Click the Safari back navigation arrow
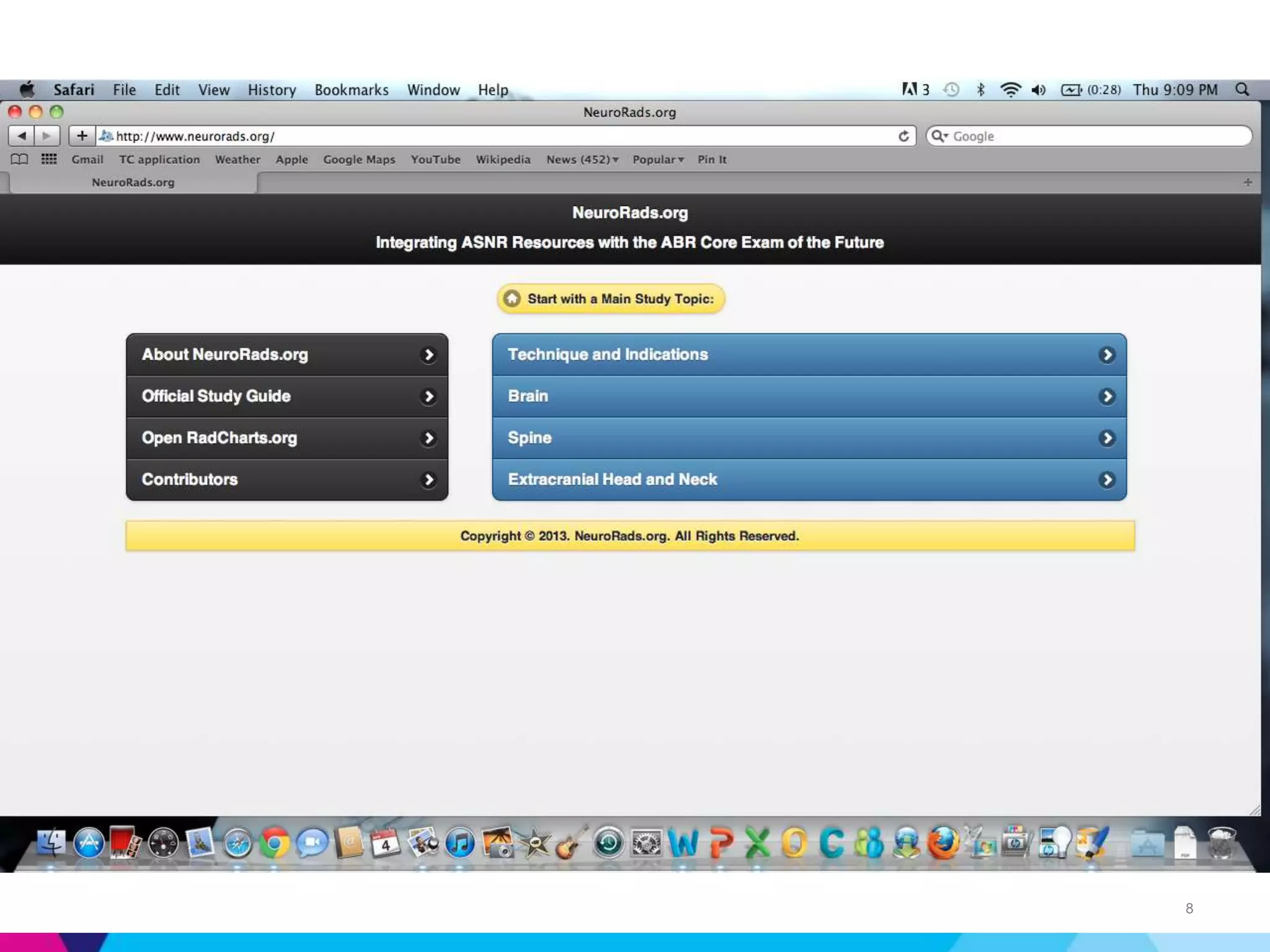This screenshot has width=1270, height=952. tap(22, 136)
